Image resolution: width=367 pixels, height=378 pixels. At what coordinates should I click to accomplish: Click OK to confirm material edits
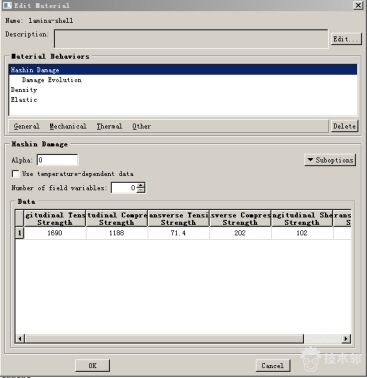(x=93, y=366)
